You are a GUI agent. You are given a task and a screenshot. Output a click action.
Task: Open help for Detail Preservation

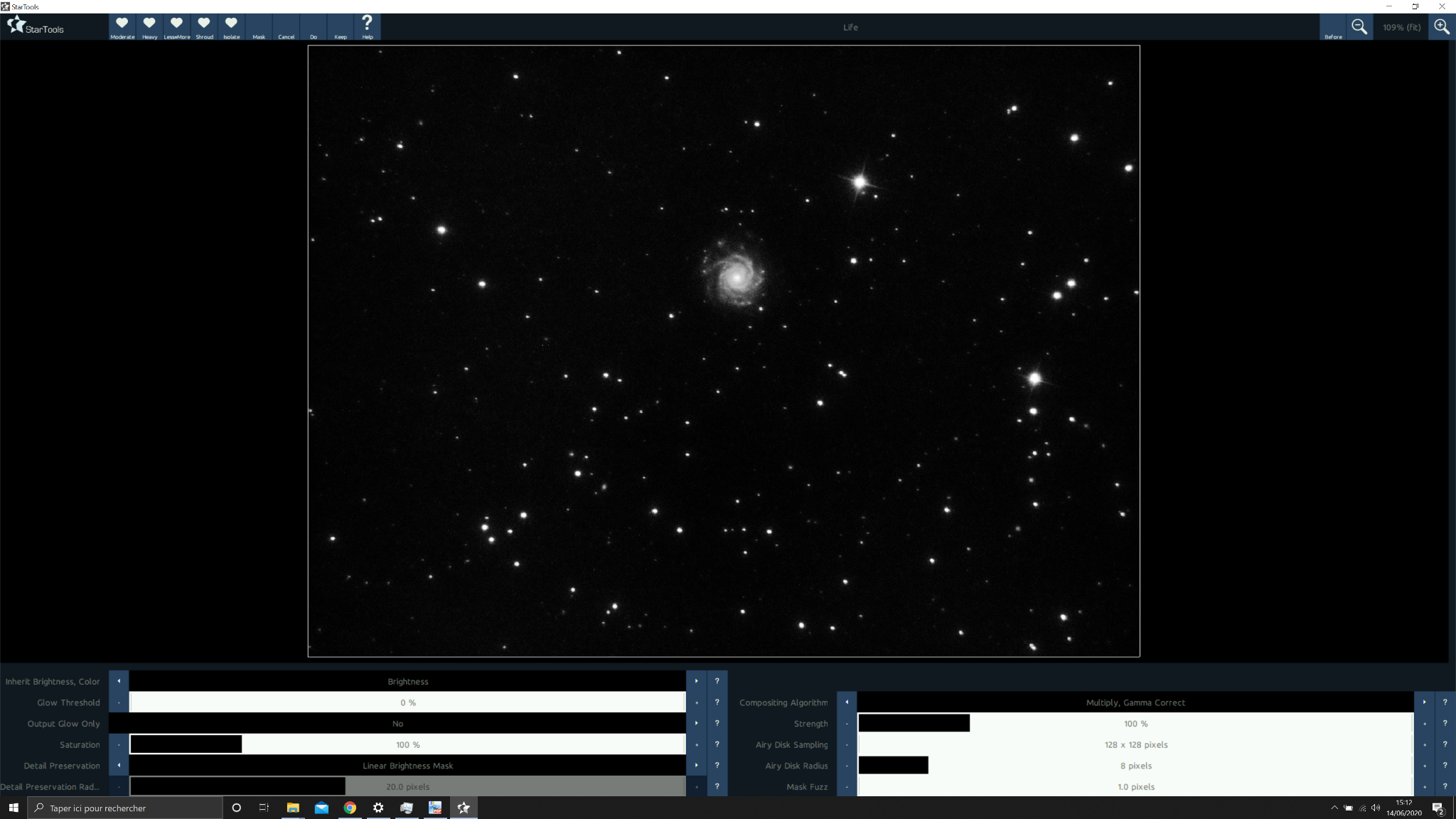(717, 766)
